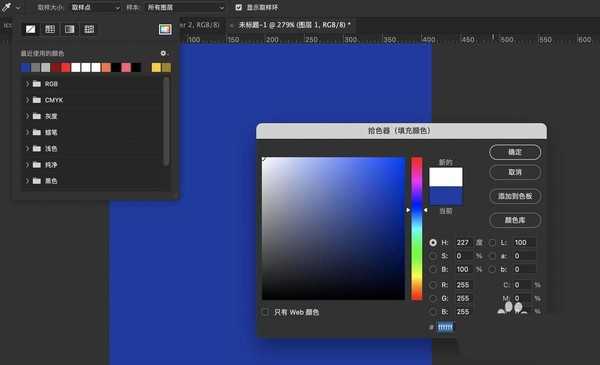Select the Lab lowercase b radio button
The width and height of the screenshot is (600, 365).
[492, 269]
